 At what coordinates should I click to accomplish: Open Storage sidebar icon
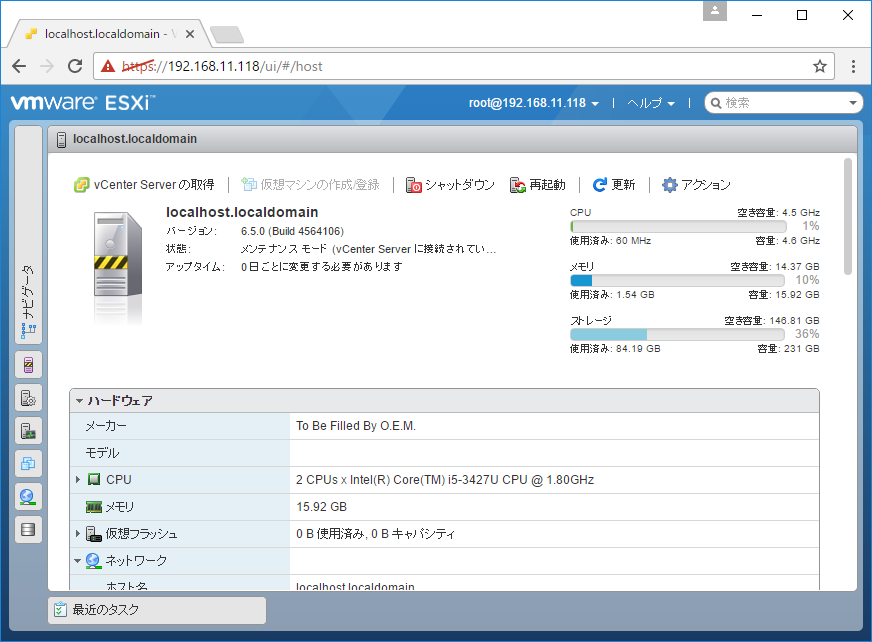pyautogui.click(x=28, y=530)
